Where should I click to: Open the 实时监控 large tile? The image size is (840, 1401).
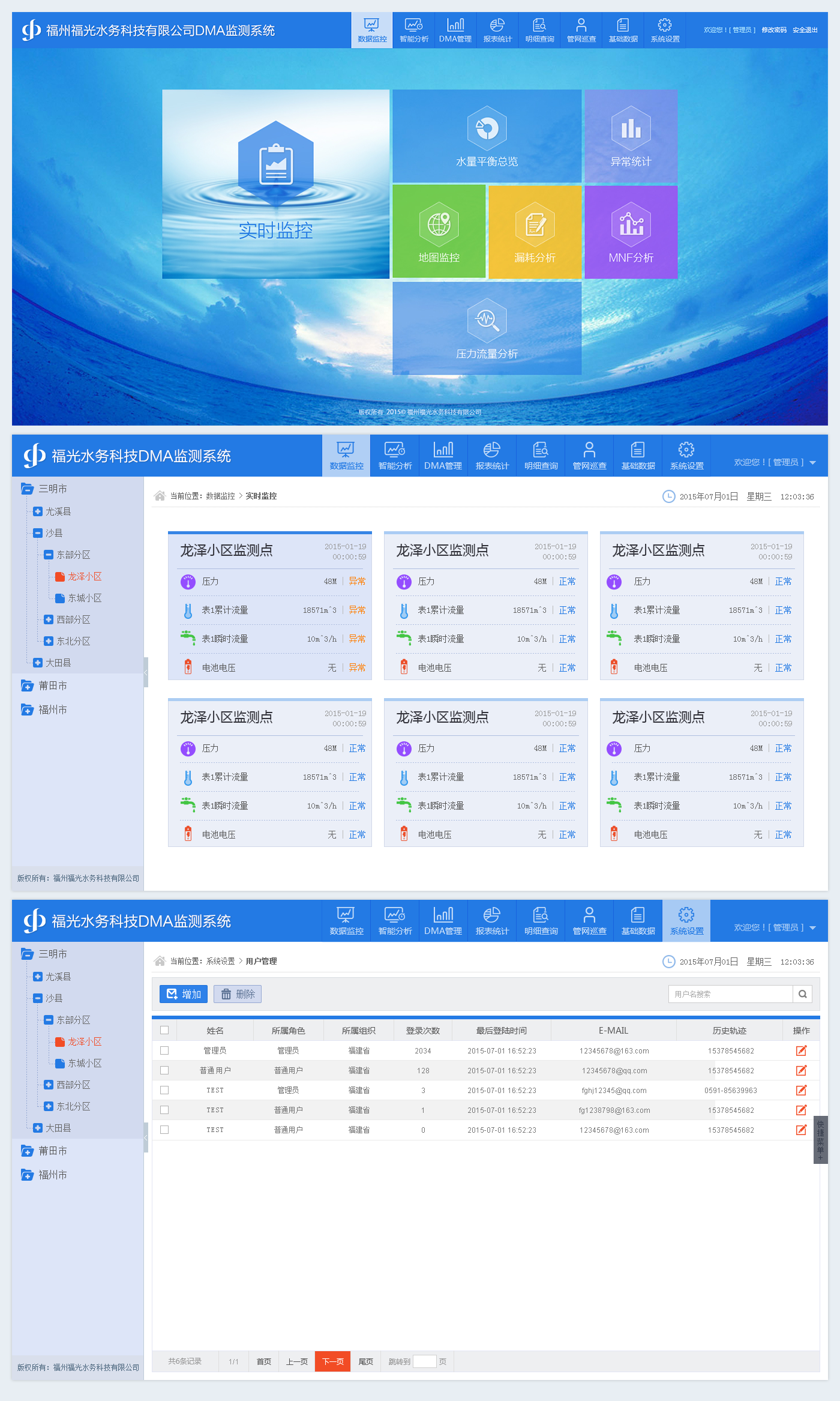276,184
